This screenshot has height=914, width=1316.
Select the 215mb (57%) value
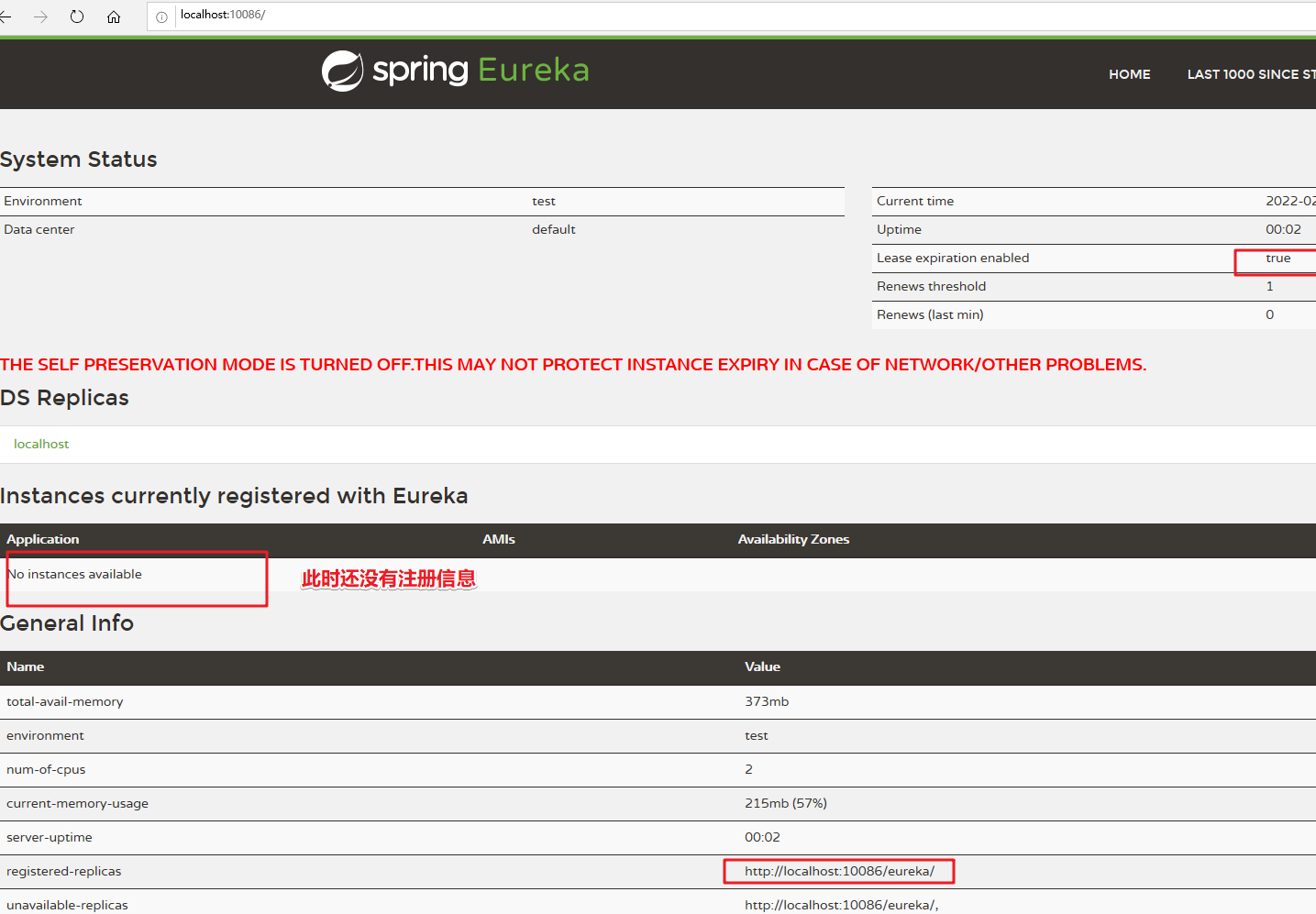click(x=786, y=803)
